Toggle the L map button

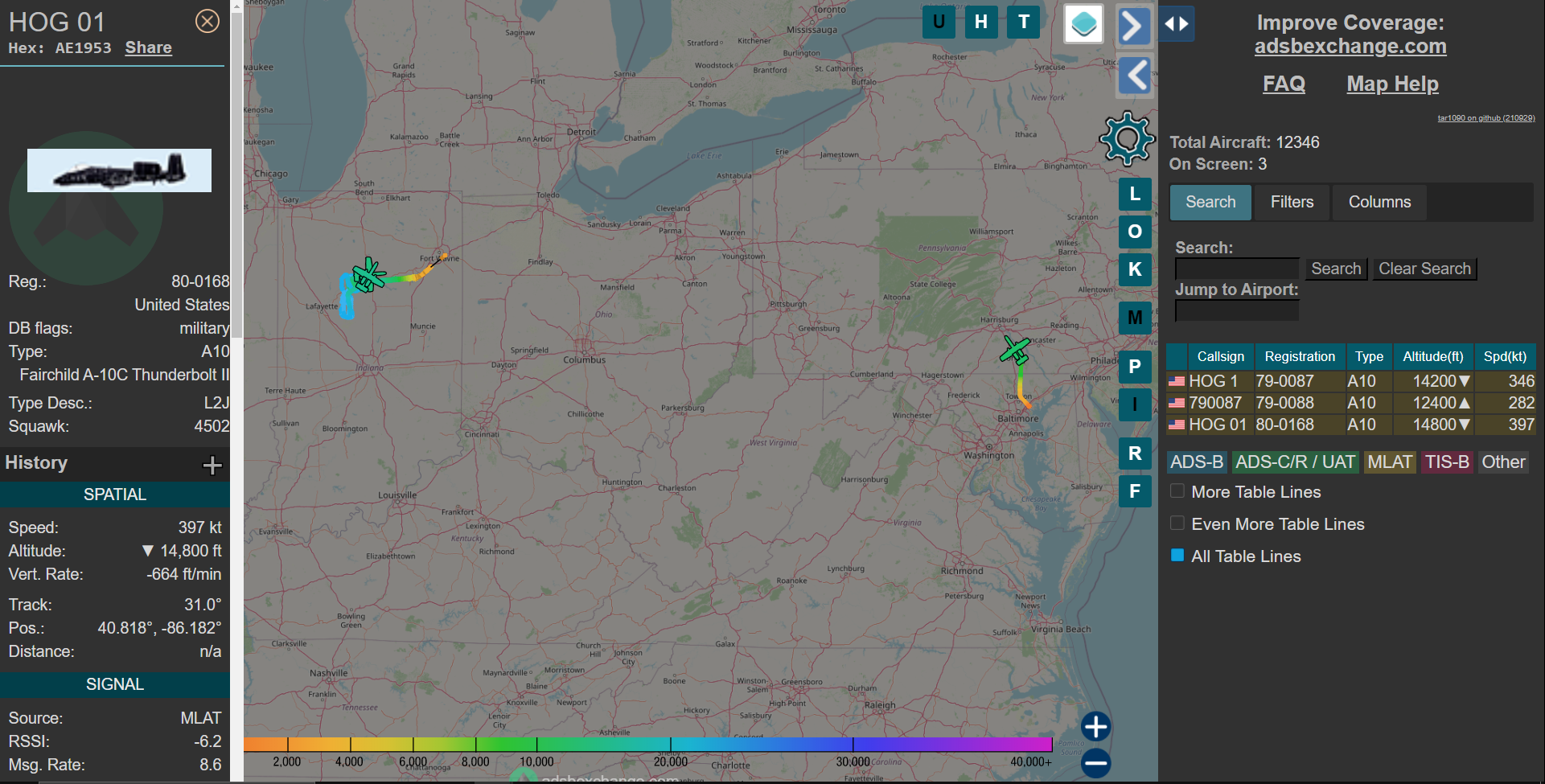coord(1135,194)
